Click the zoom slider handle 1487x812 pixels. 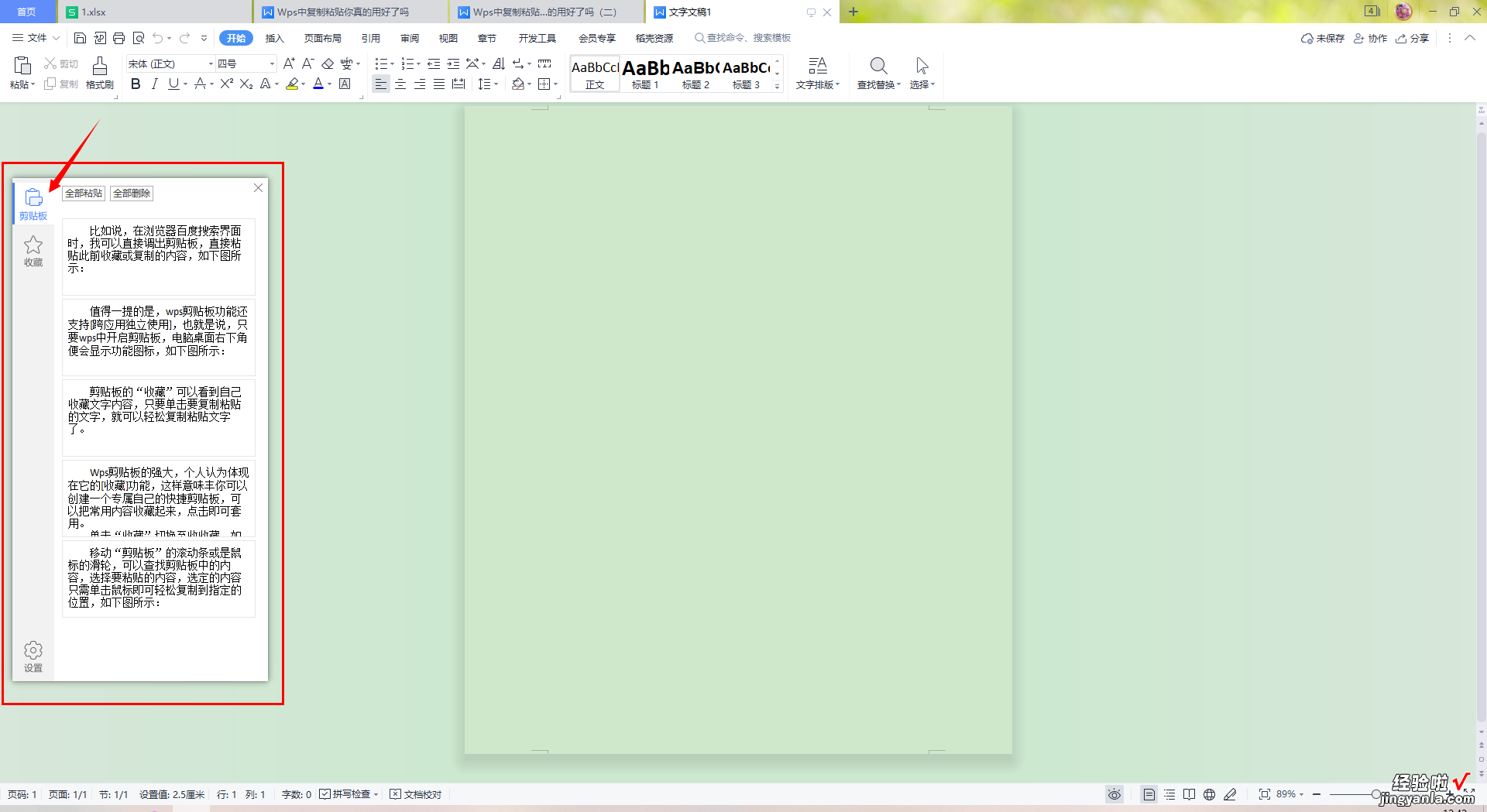pyautogui.click(x=1376, y=794)
